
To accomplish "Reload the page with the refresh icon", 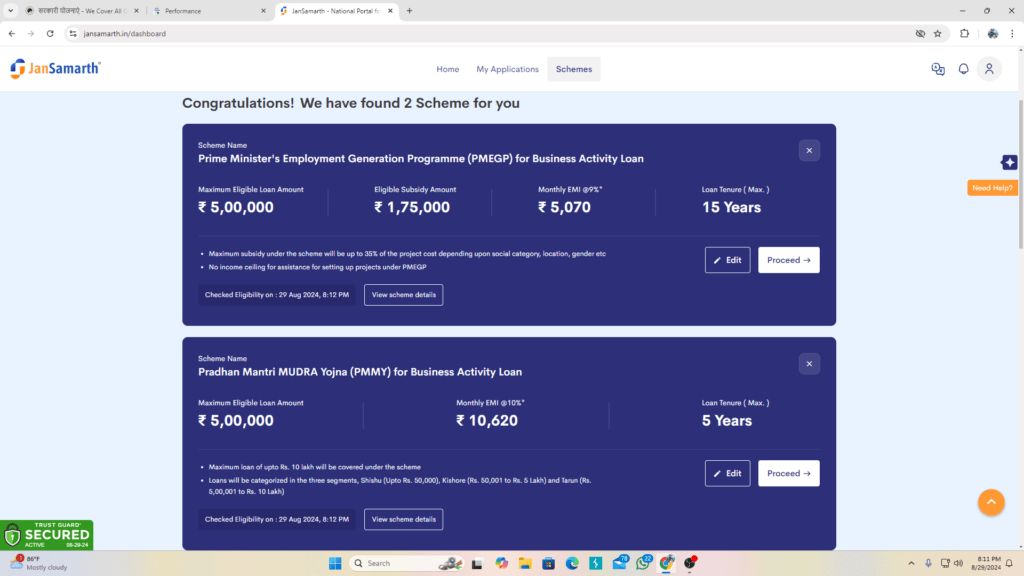I will [x=50, y=33].
